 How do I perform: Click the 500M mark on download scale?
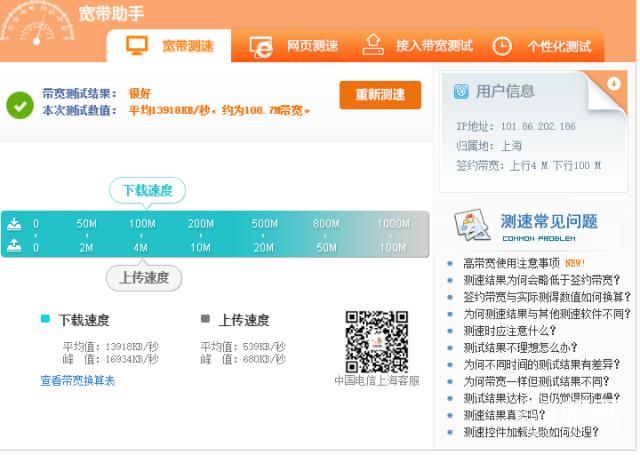click(264, 224)
